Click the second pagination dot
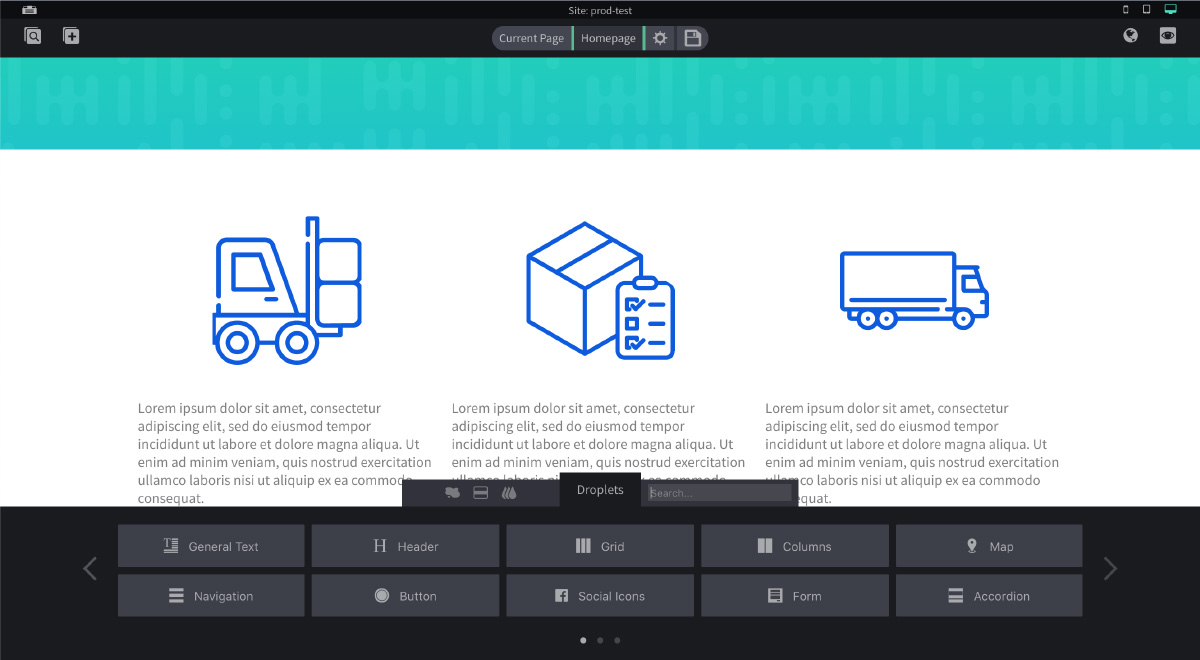The image size is (1200, 660). coord(600,640)
